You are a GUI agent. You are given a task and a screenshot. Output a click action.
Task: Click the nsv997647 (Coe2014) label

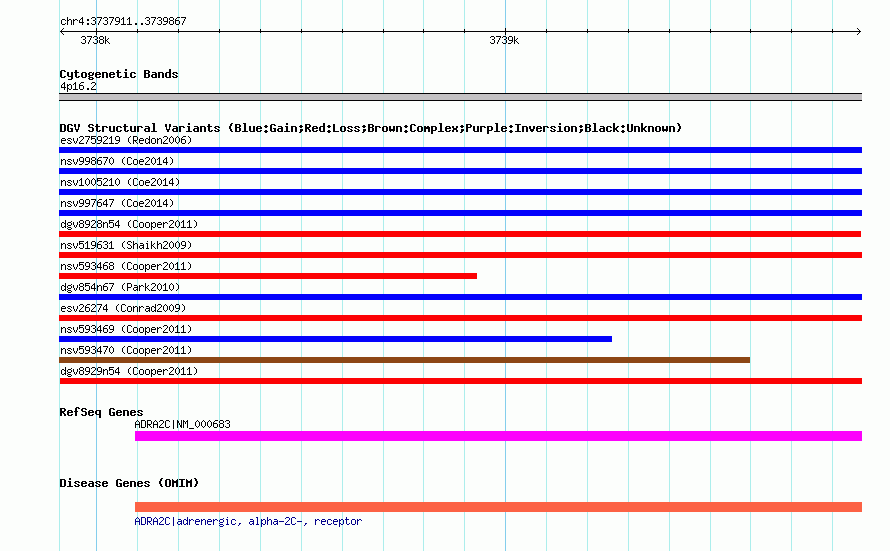117,203
